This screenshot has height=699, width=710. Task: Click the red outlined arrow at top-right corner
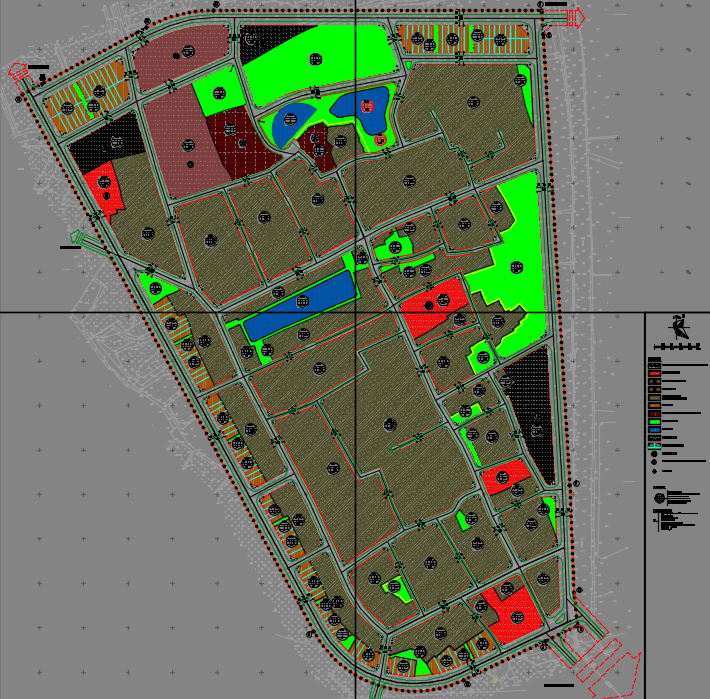coord(575,18)
